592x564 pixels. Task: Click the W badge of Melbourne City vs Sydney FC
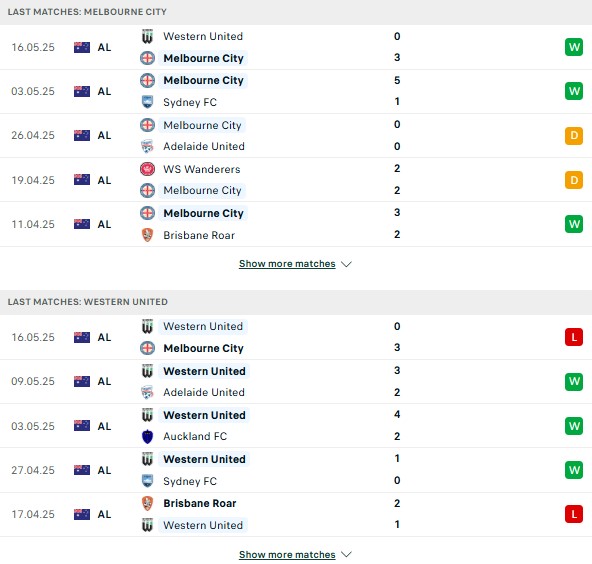(574, 91)
